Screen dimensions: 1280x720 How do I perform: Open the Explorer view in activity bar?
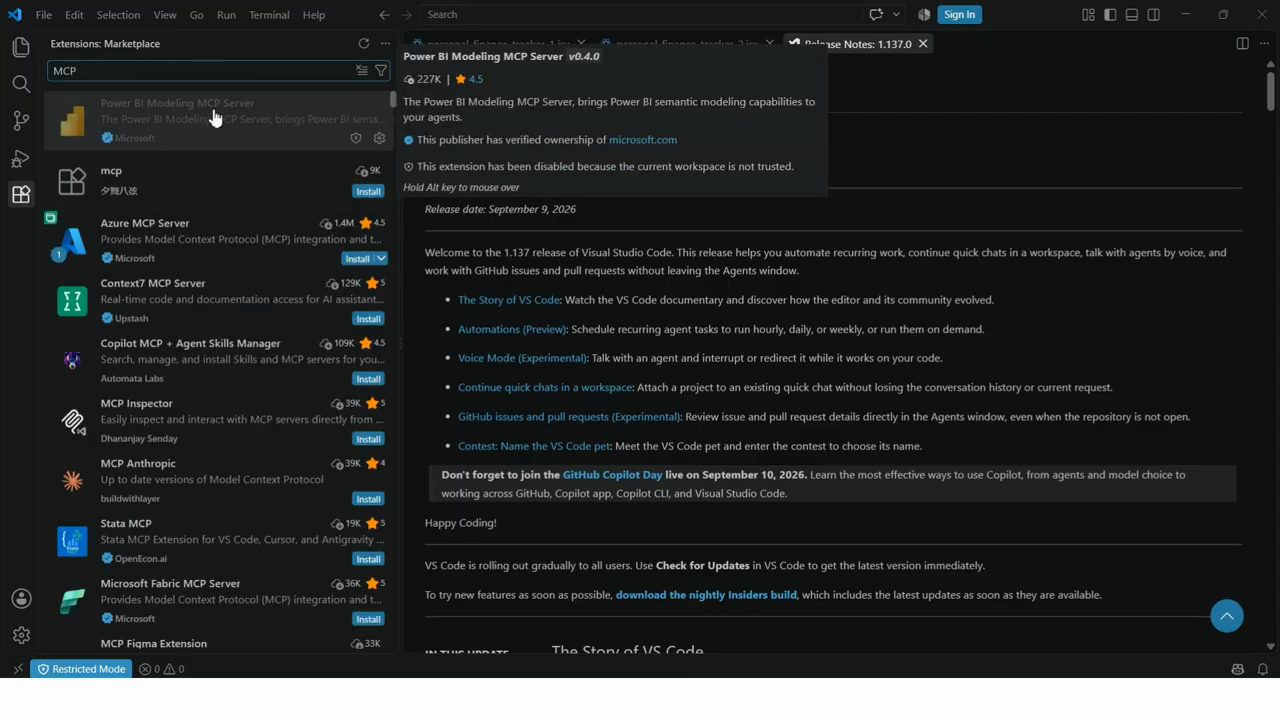coord(21,47)
